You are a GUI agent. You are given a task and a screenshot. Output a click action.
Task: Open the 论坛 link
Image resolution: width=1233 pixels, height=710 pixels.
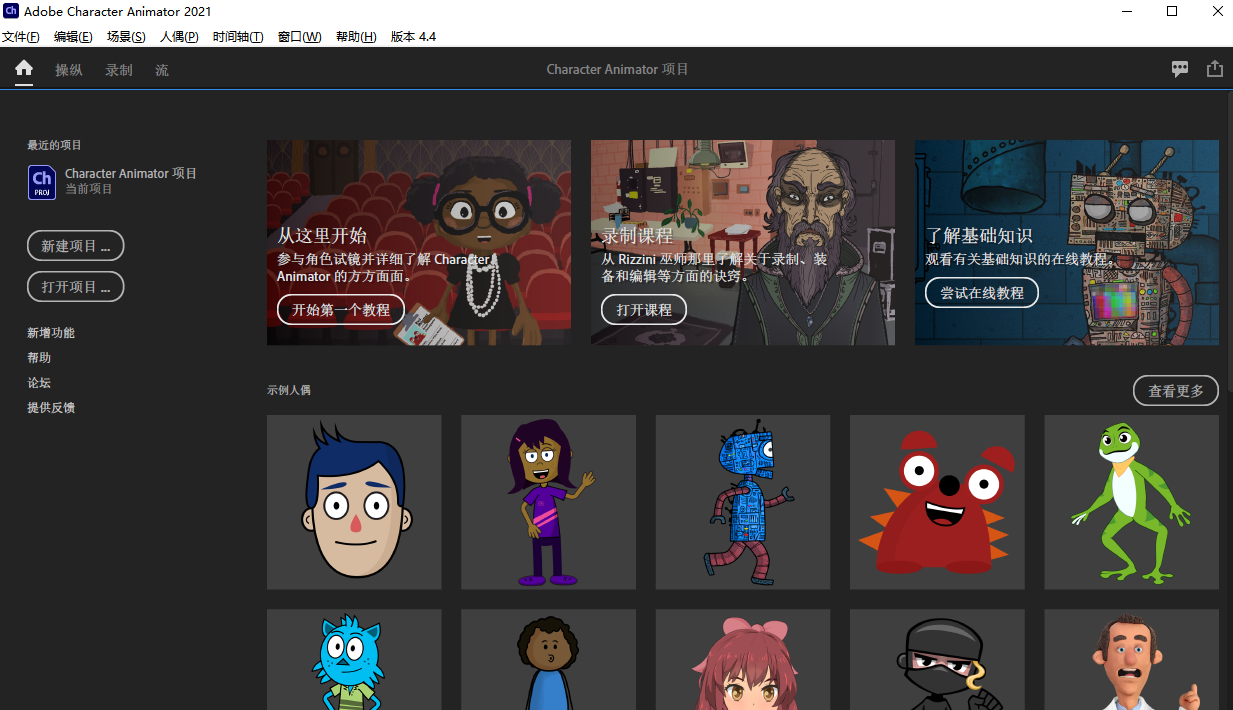click(39, 383)
